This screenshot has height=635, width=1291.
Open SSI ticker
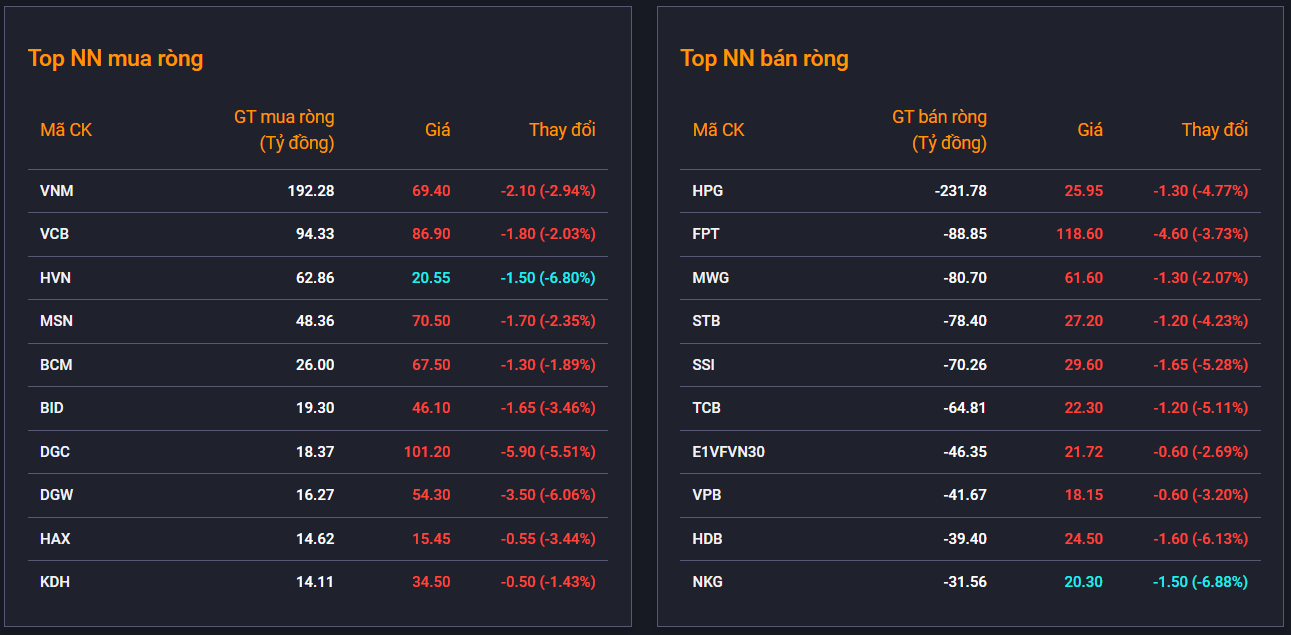[703, 365]
